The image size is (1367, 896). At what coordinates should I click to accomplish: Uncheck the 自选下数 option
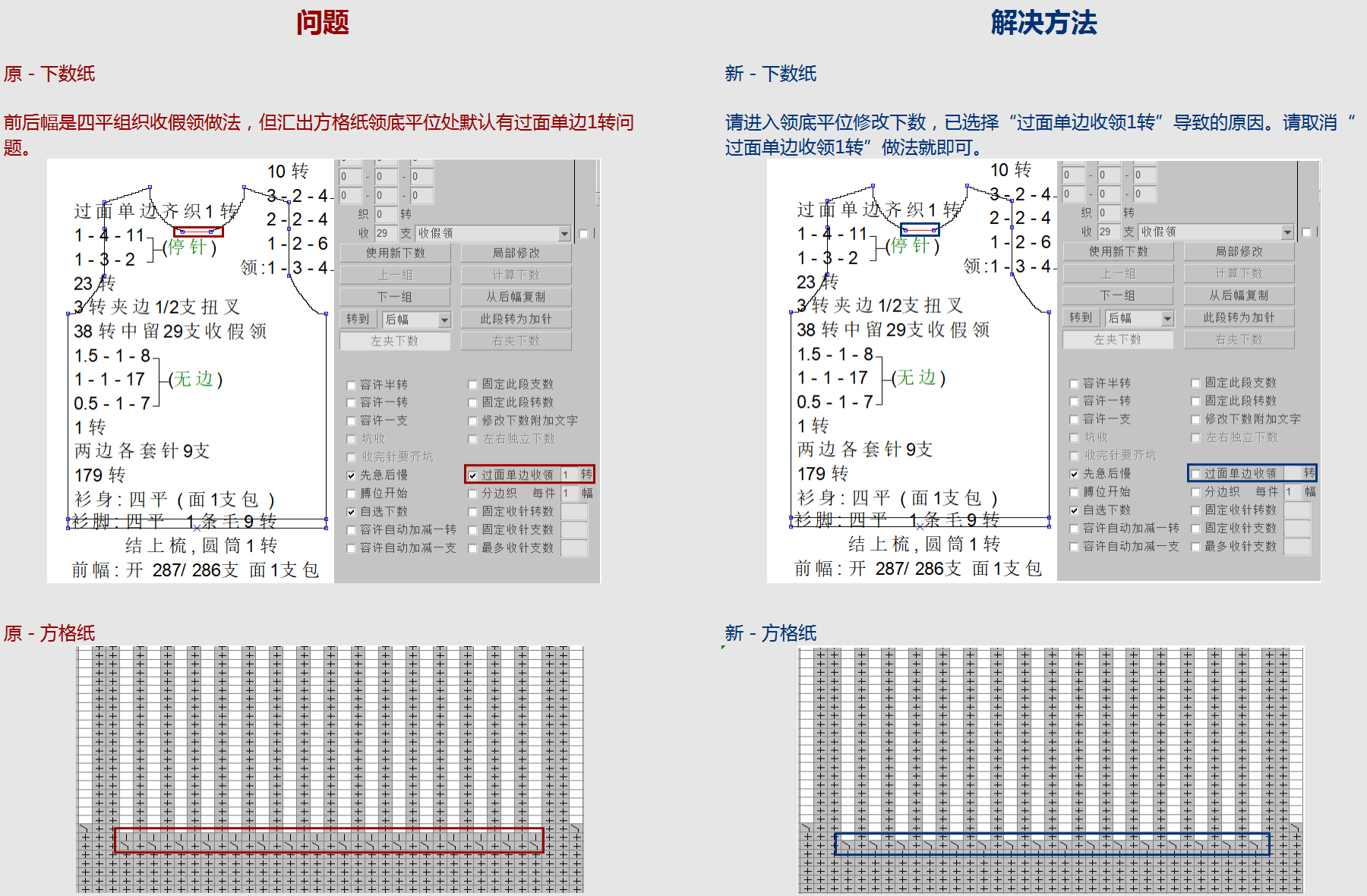pyautogui.click(x=350, y=511)
